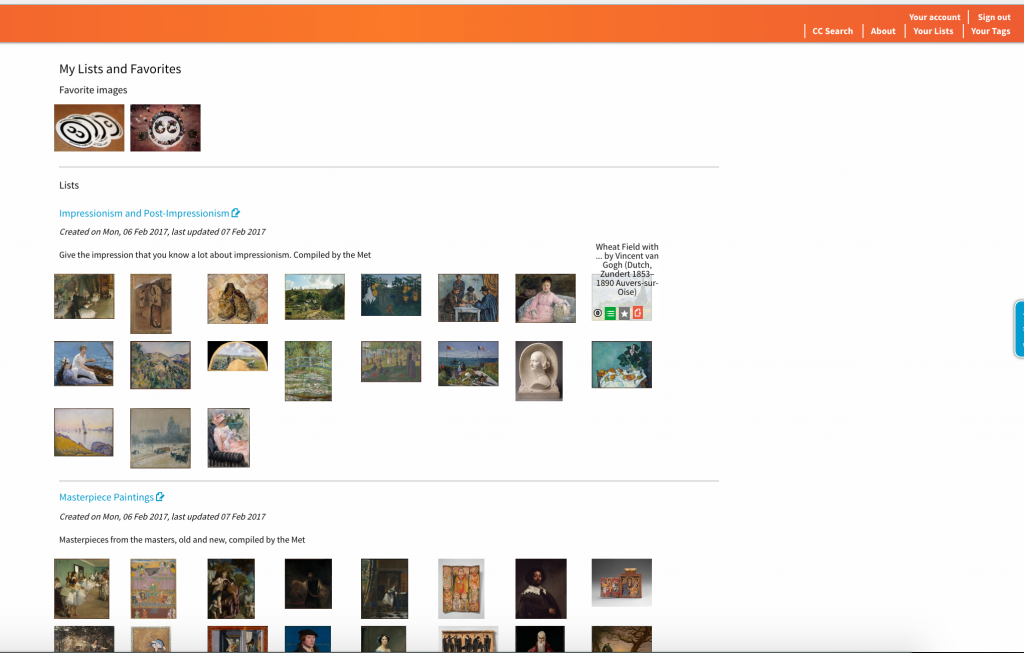
Task: Open CC Search
Action: (x=832, y=30)
